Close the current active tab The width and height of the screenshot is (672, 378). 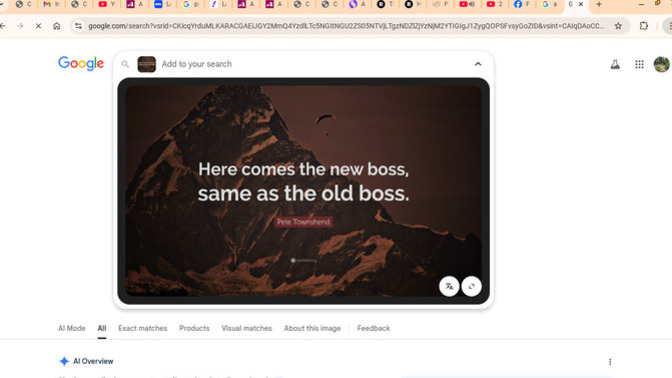coord(581,4)
